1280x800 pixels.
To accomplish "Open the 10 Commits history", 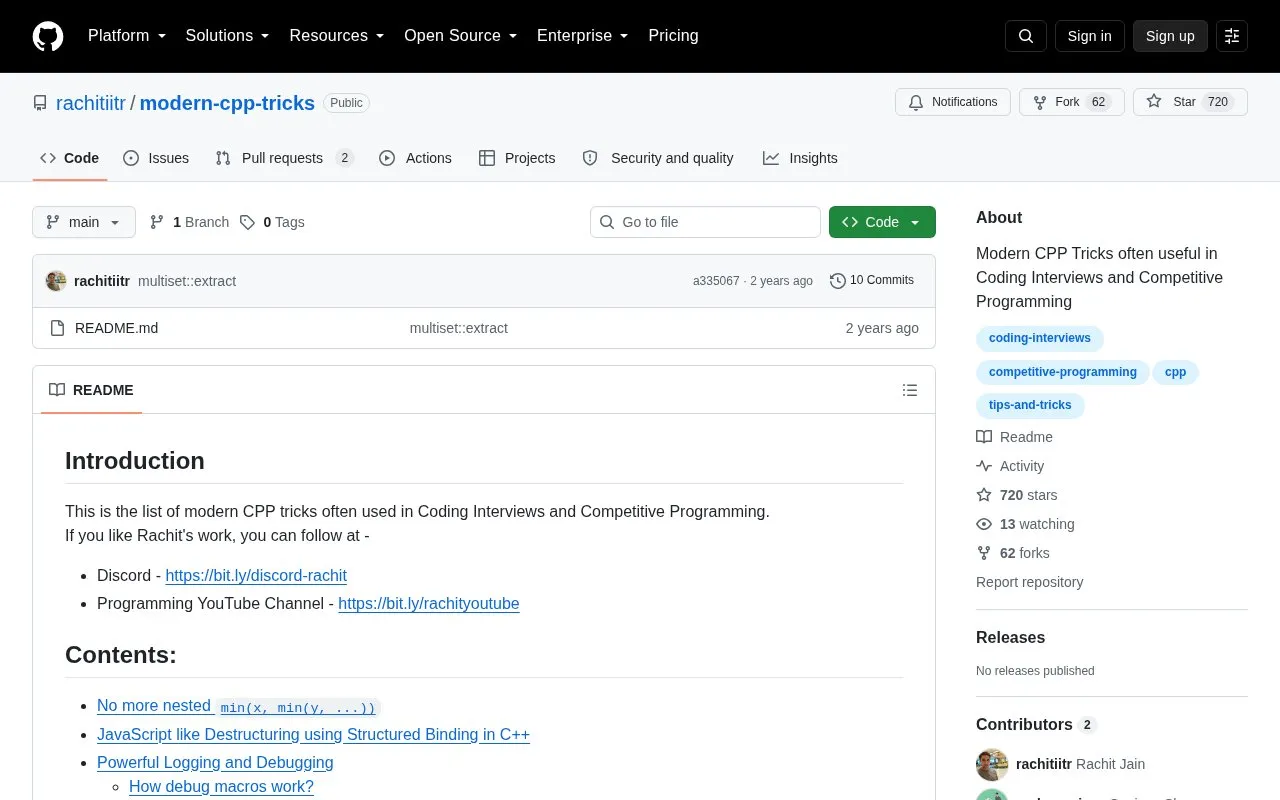I will (872, 281).
